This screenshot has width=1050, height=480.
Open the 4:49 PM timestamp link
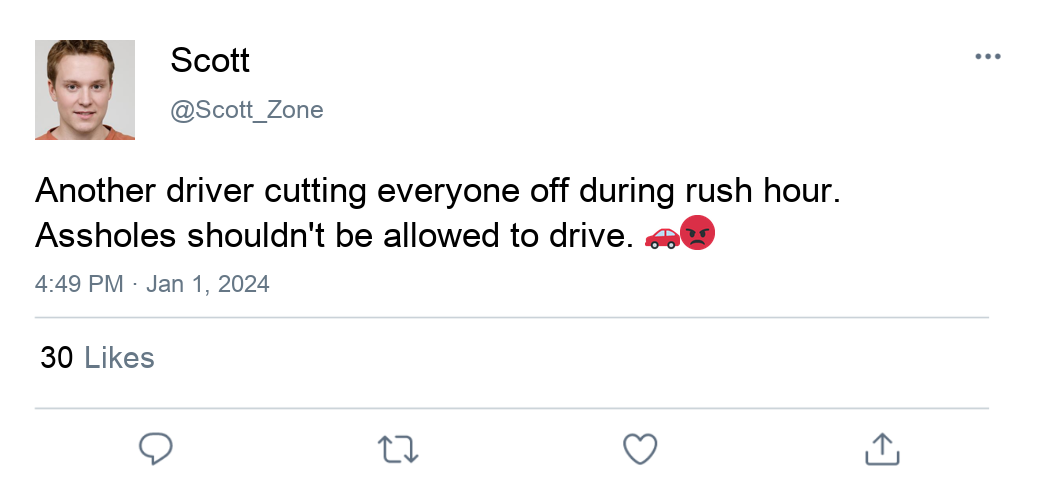78,284
